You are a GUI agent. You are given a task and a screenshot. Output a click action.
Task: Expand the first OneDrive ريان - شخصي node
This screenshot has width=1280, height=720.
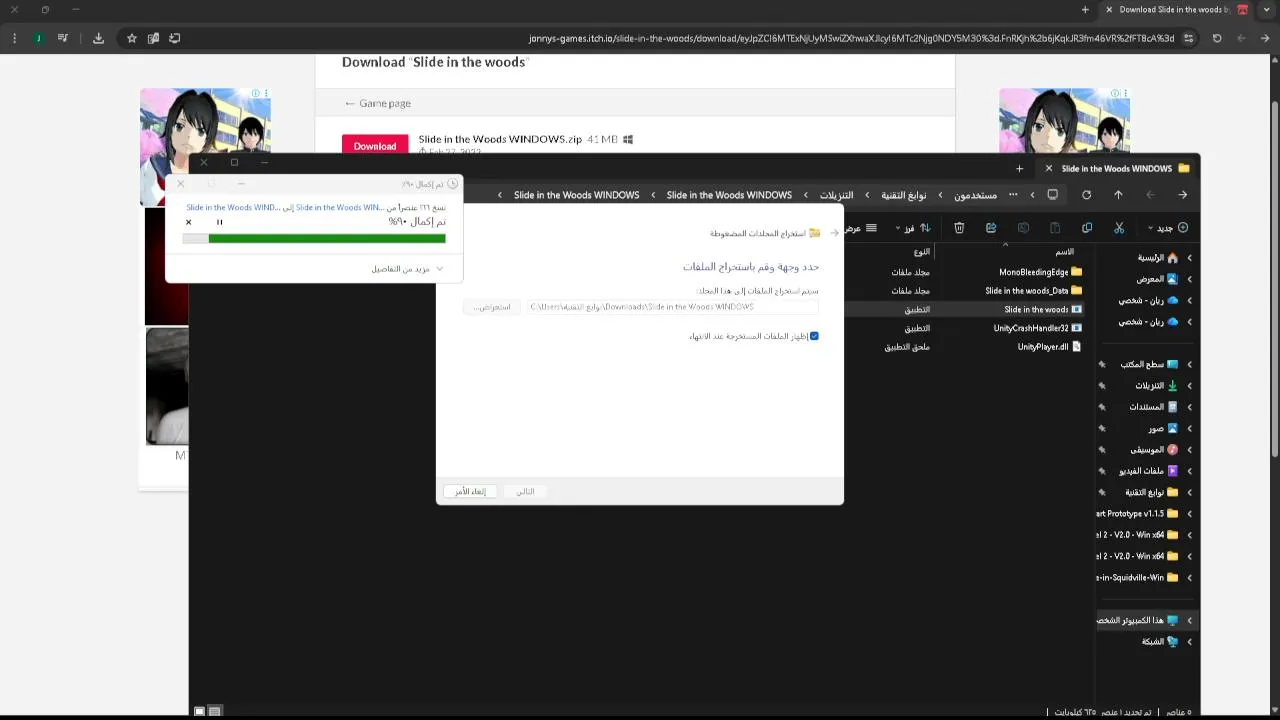click(x=1189, y=301)
